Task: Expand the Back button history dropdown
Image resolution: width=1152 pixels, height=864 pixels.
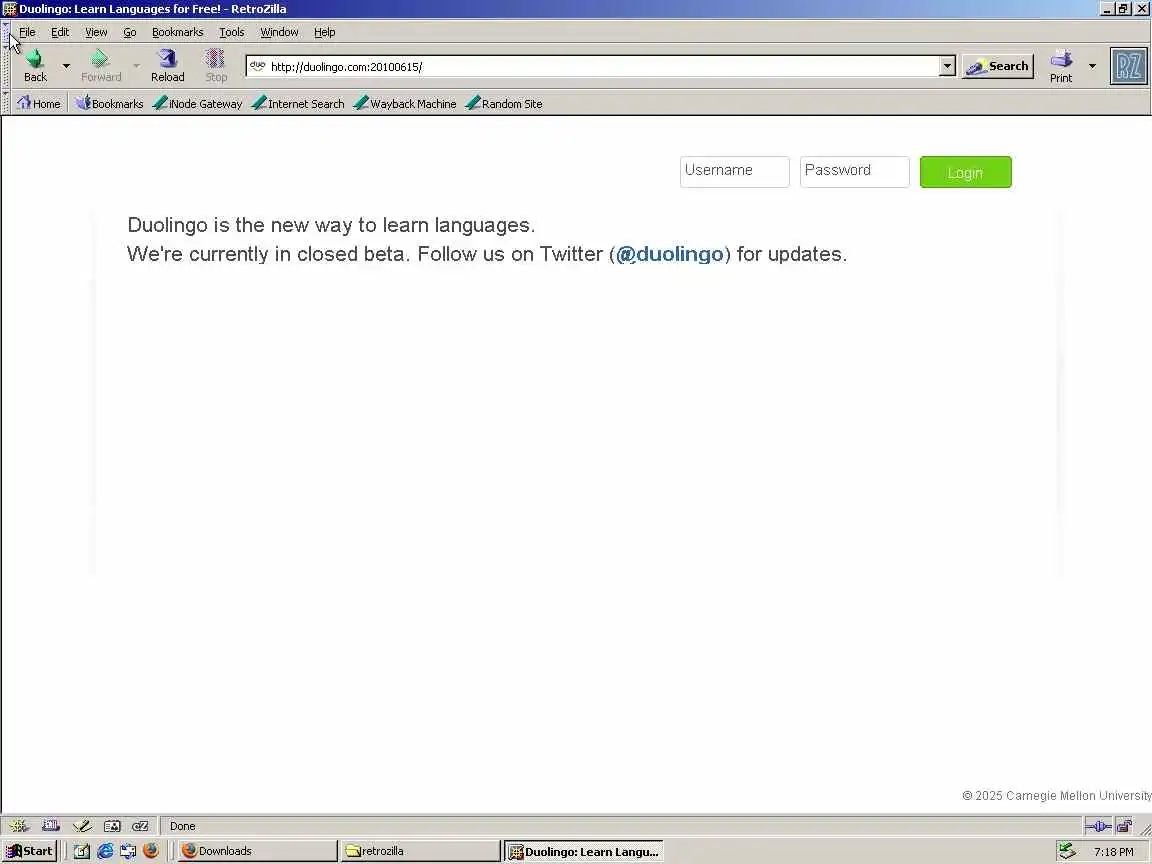Action: click(x=66, y=66)
